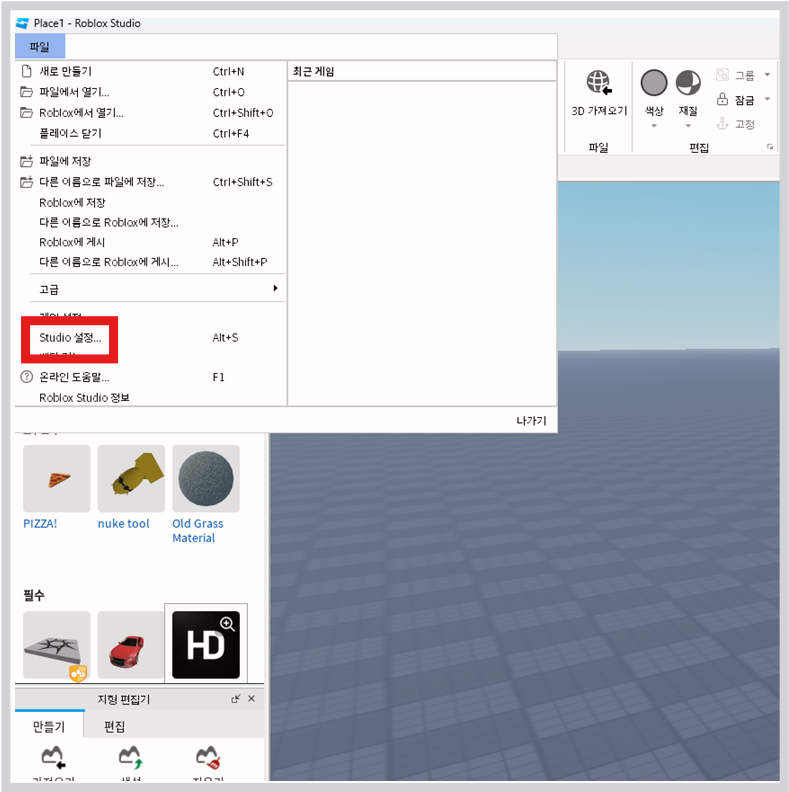Click the magnifier preview icon on HD thumbnail
This screenshot has width=789, height=792.
[x=228, y=624]
